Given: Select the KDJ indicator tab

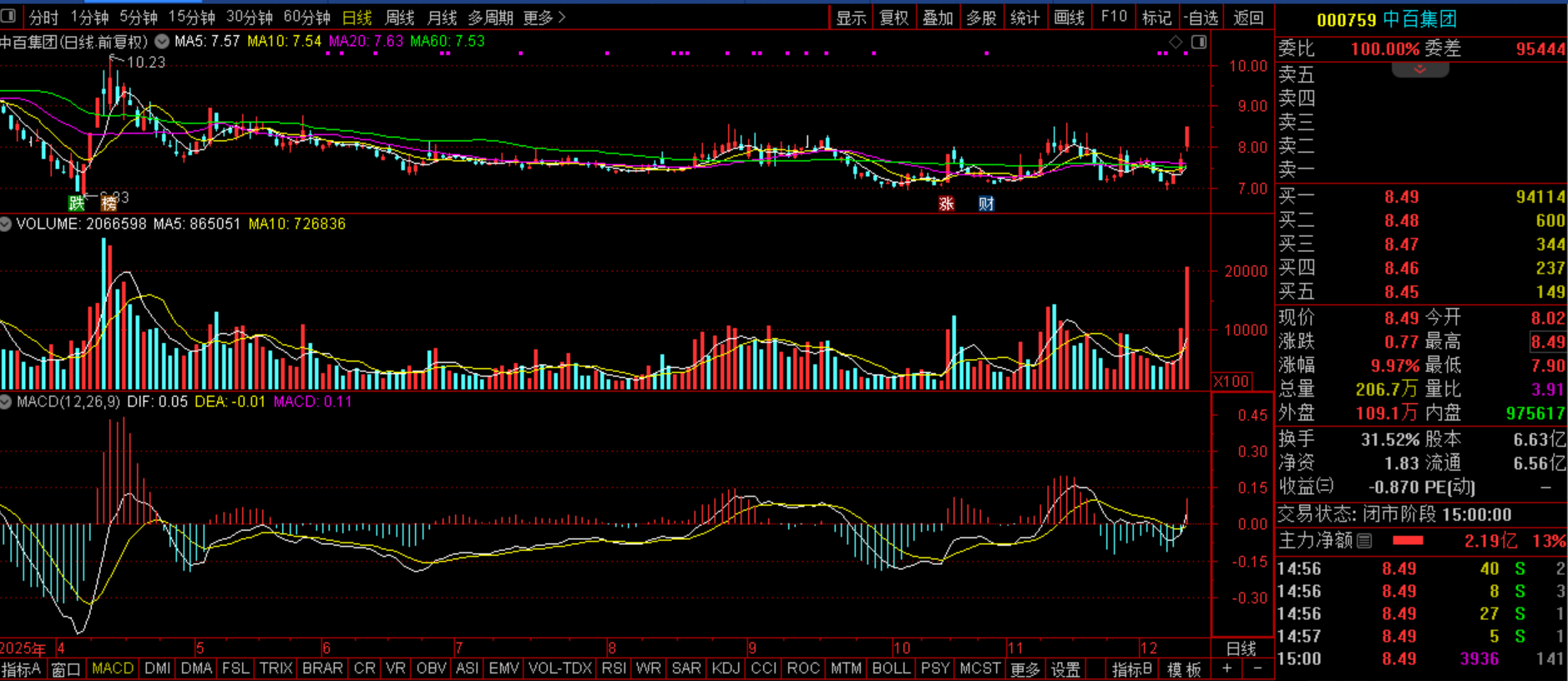Looking at the screenshot, I should [x=726, y=668].
